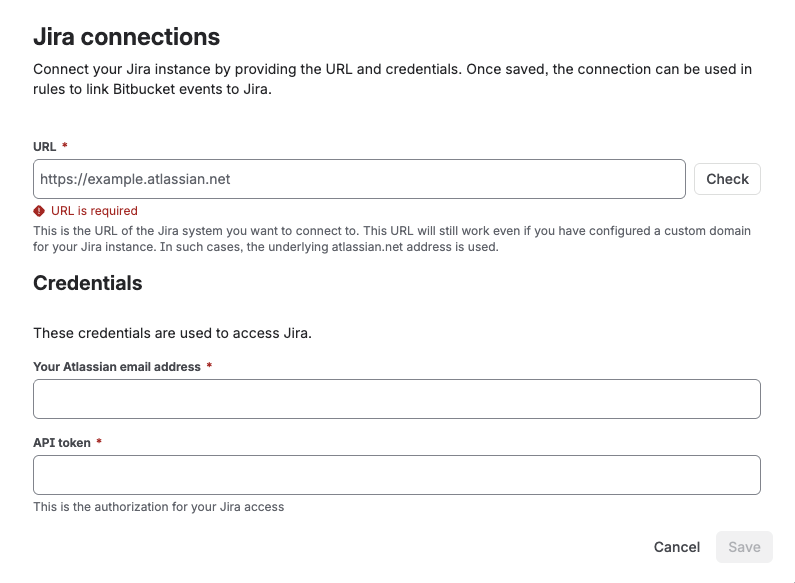Click the asterisk after email address label
This screenshot has height=583, width=795.
click(x=209, y=366)
